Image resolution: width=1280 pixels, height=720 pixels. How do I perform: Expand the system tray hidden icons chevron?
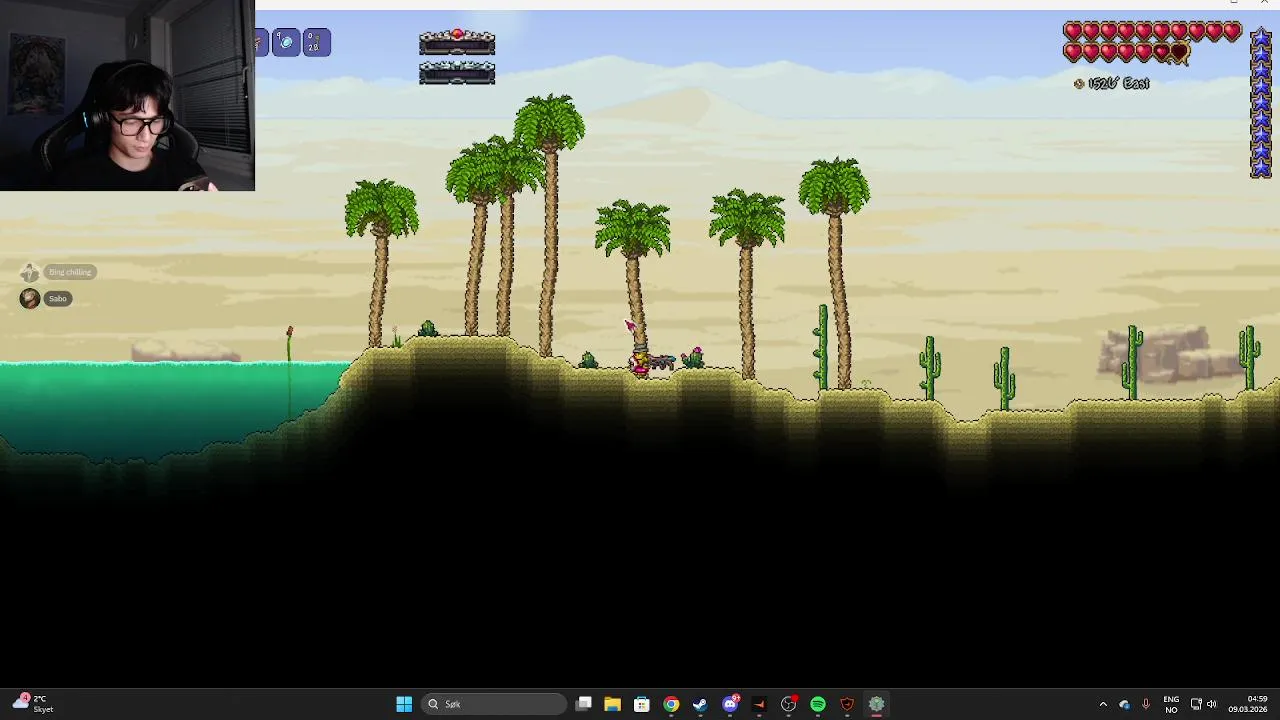click(x=1103, y=704)
